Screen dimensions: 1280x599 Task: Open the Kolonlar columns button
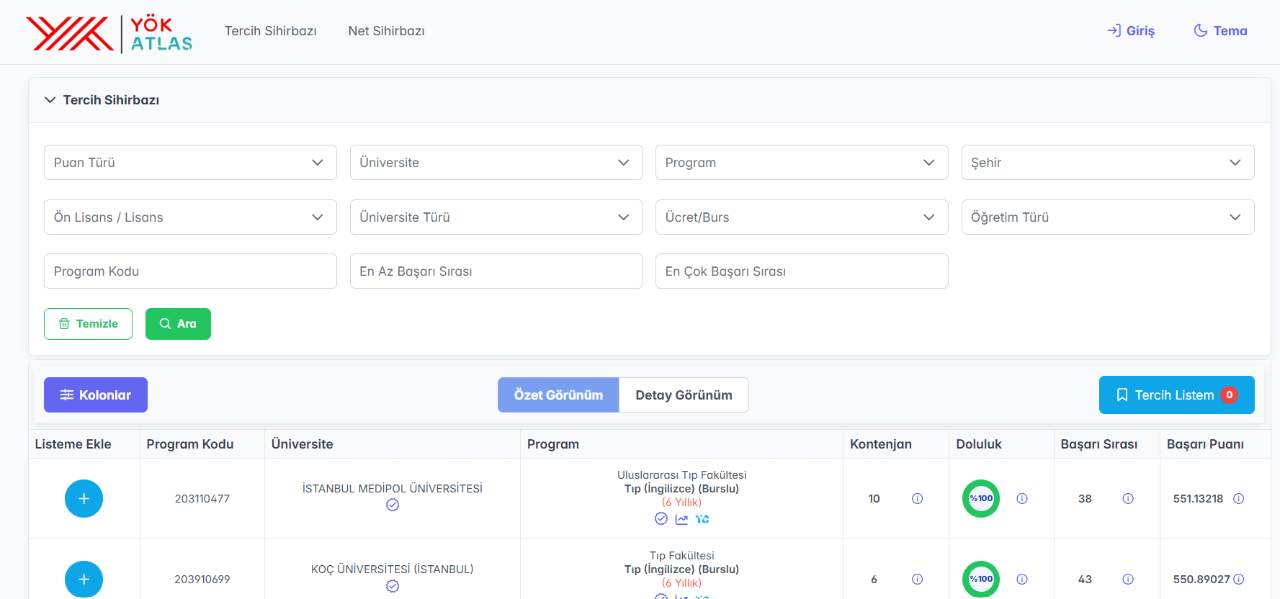(x=96, y=395)
